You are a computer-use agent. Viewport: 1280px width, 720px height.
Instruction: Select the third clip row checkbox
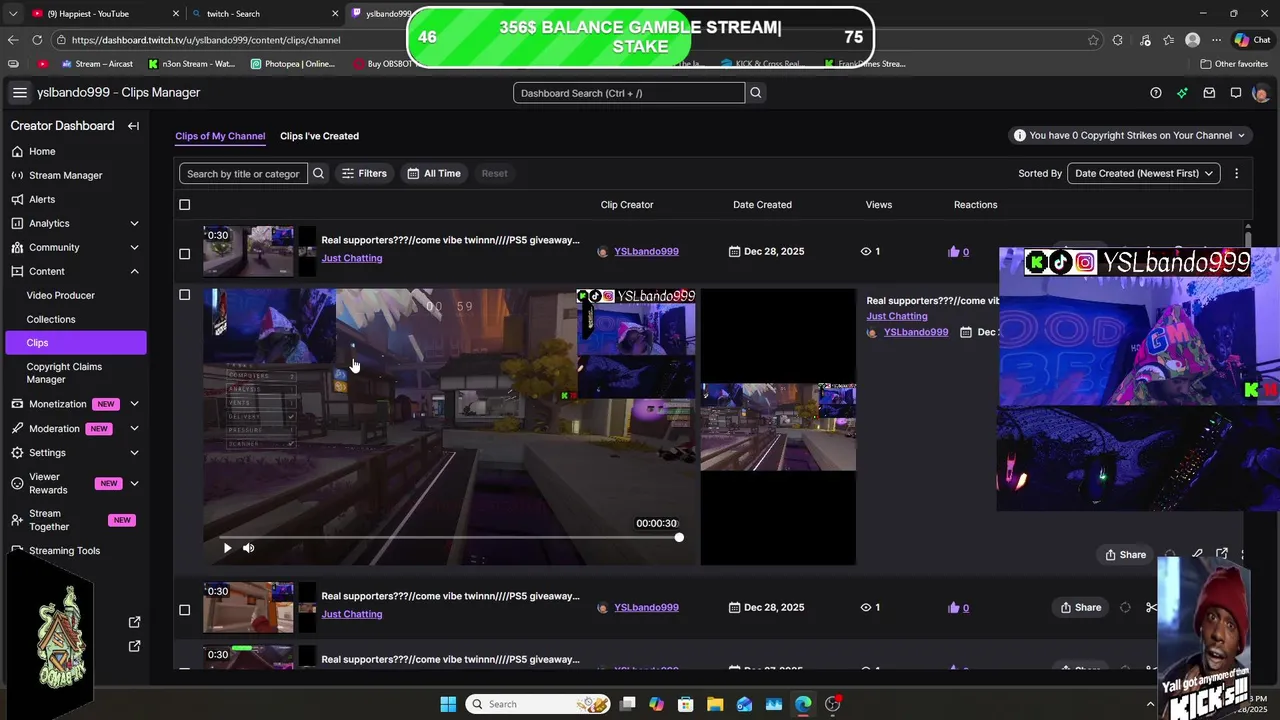(184, 610)
